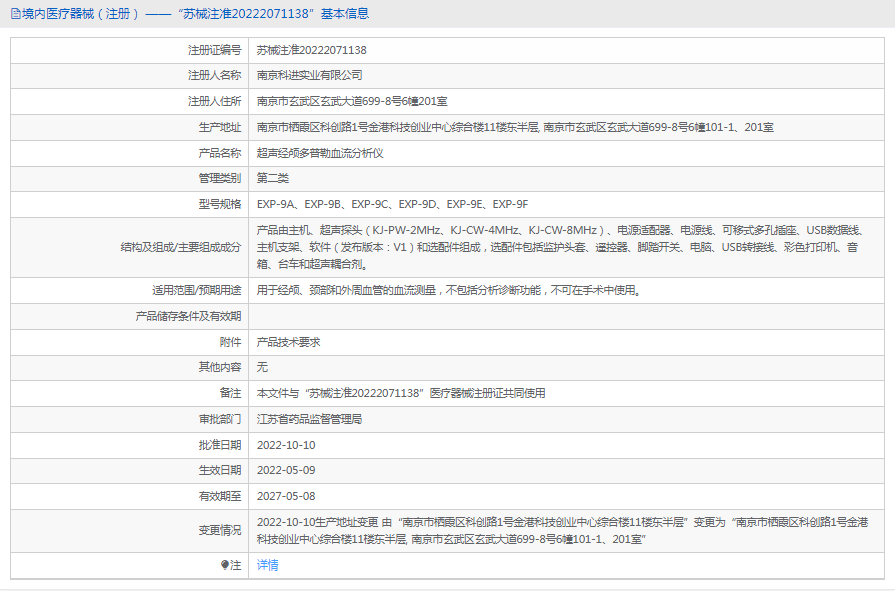Image resolution: width=895 pixels, height=591 pixels.
Task: Click the label 生效日期
Action: 220,471
